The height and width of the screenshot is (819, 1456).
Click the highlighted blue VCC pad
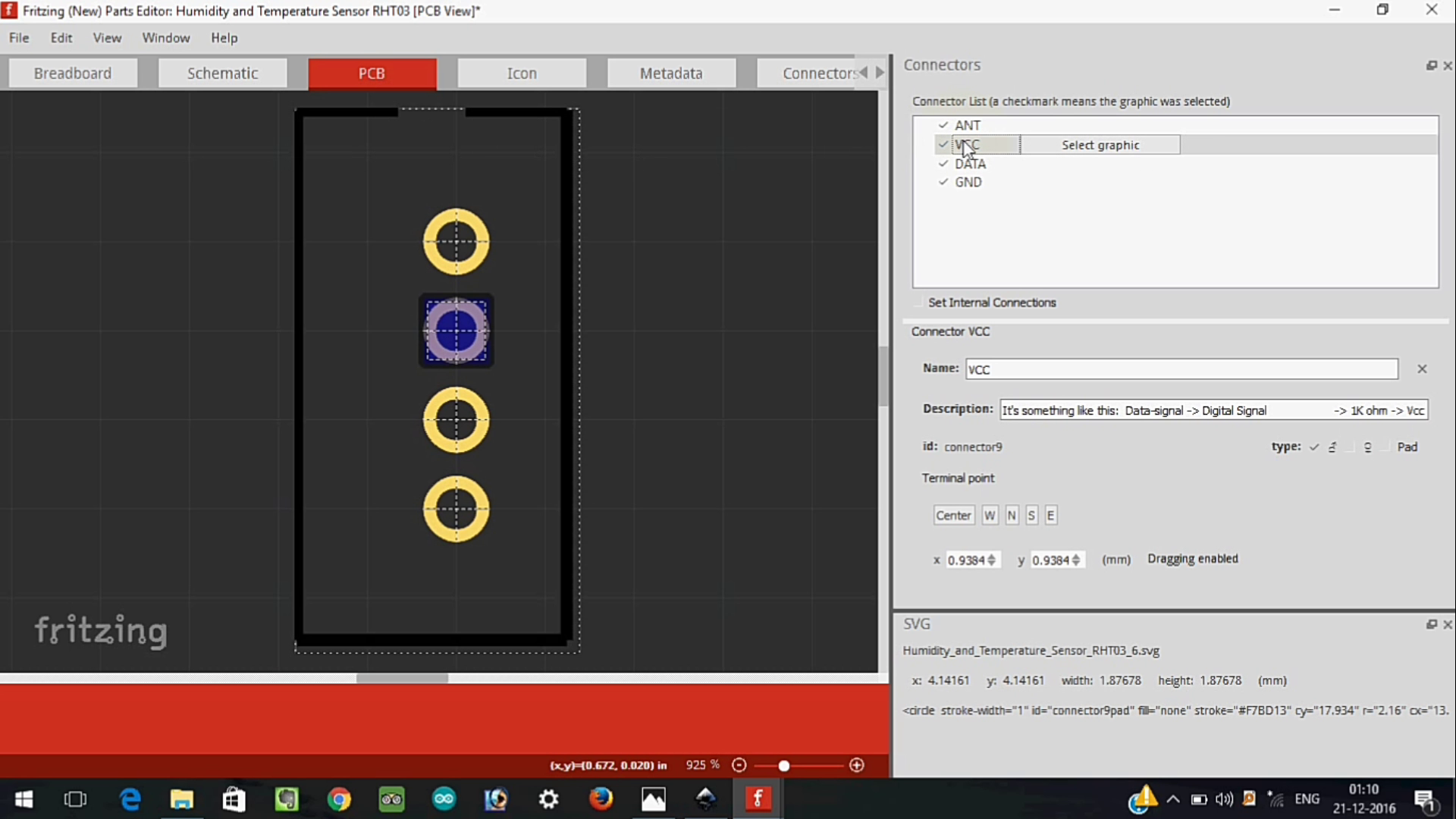tap(456, 331)
